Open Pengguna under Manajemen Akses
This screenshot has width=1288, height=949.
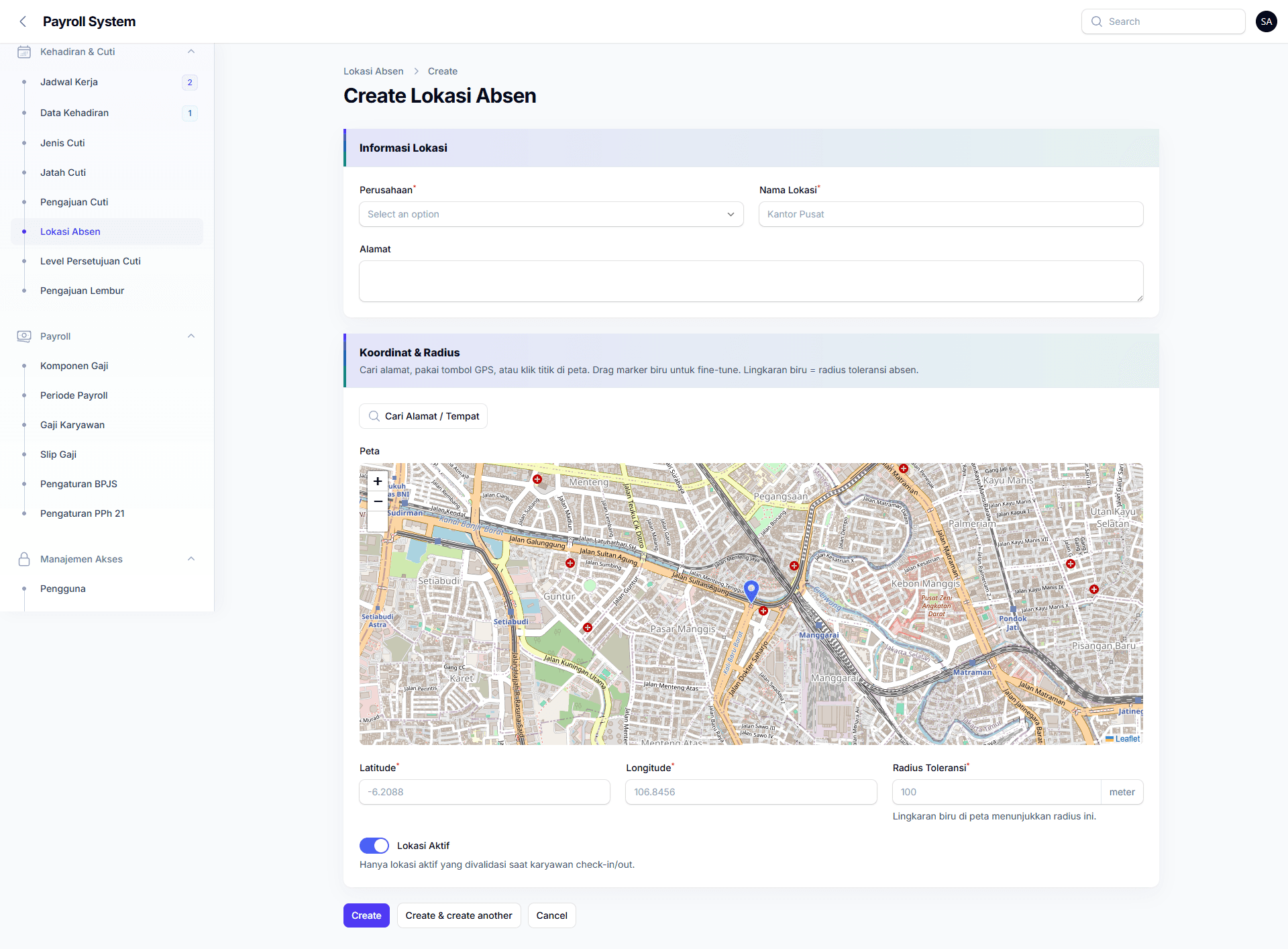click(107, 589)
